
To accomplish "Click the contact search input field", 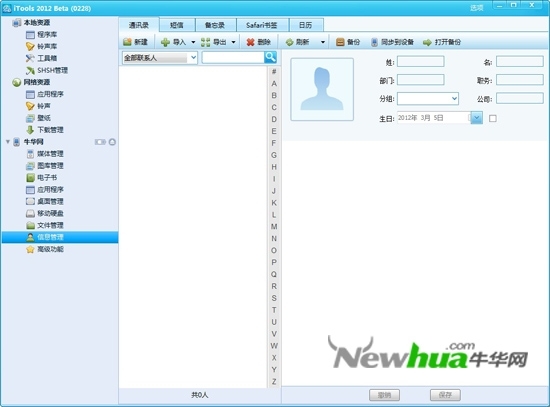I will point(233,58).
